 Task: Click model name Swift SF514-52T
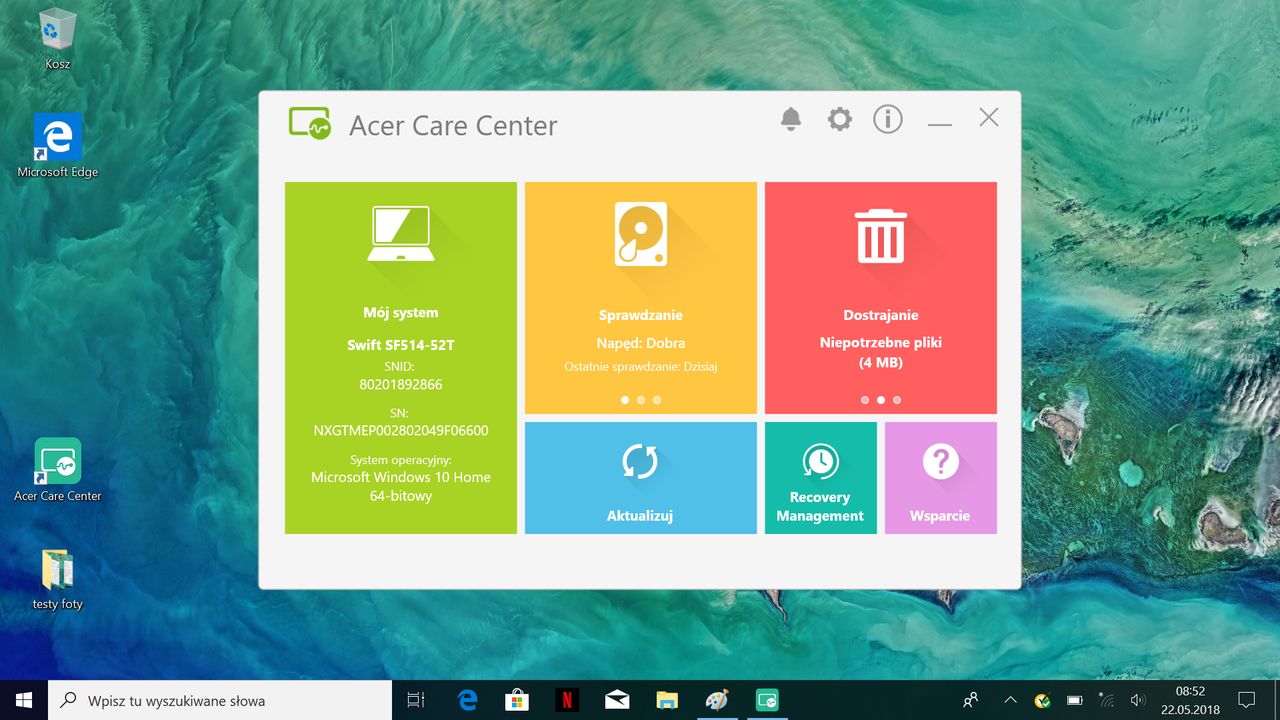point(401,345)
